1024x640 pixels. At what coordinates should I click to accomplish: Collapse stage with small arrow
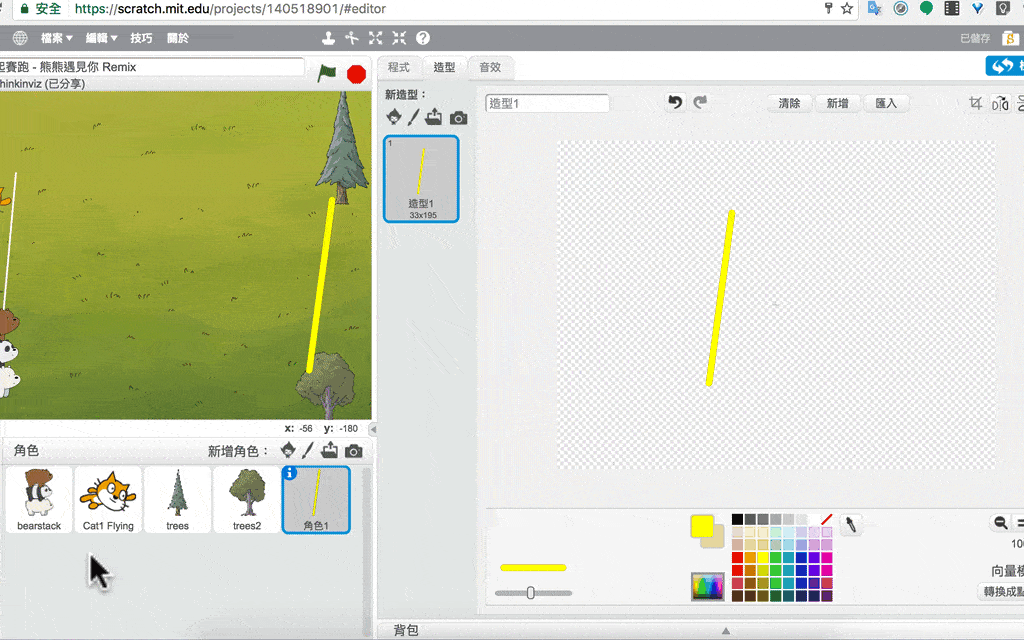pyautogui.click(x=373, y=429)
